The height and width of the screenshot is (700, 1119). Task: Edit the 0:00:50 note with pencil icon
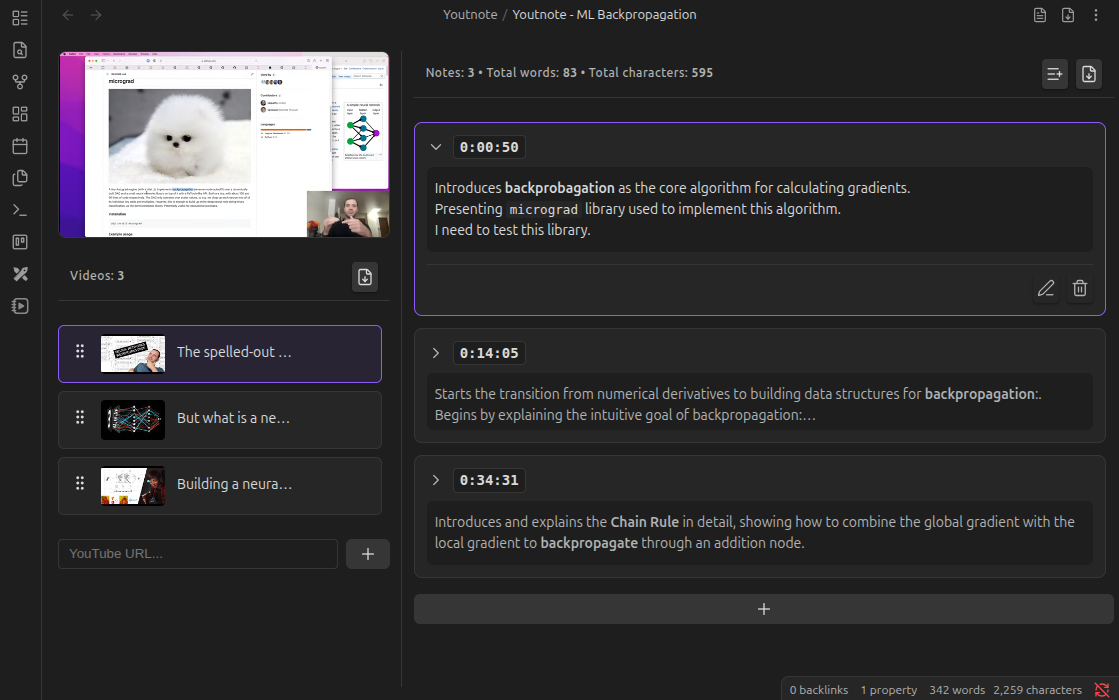pos(1046,289)
